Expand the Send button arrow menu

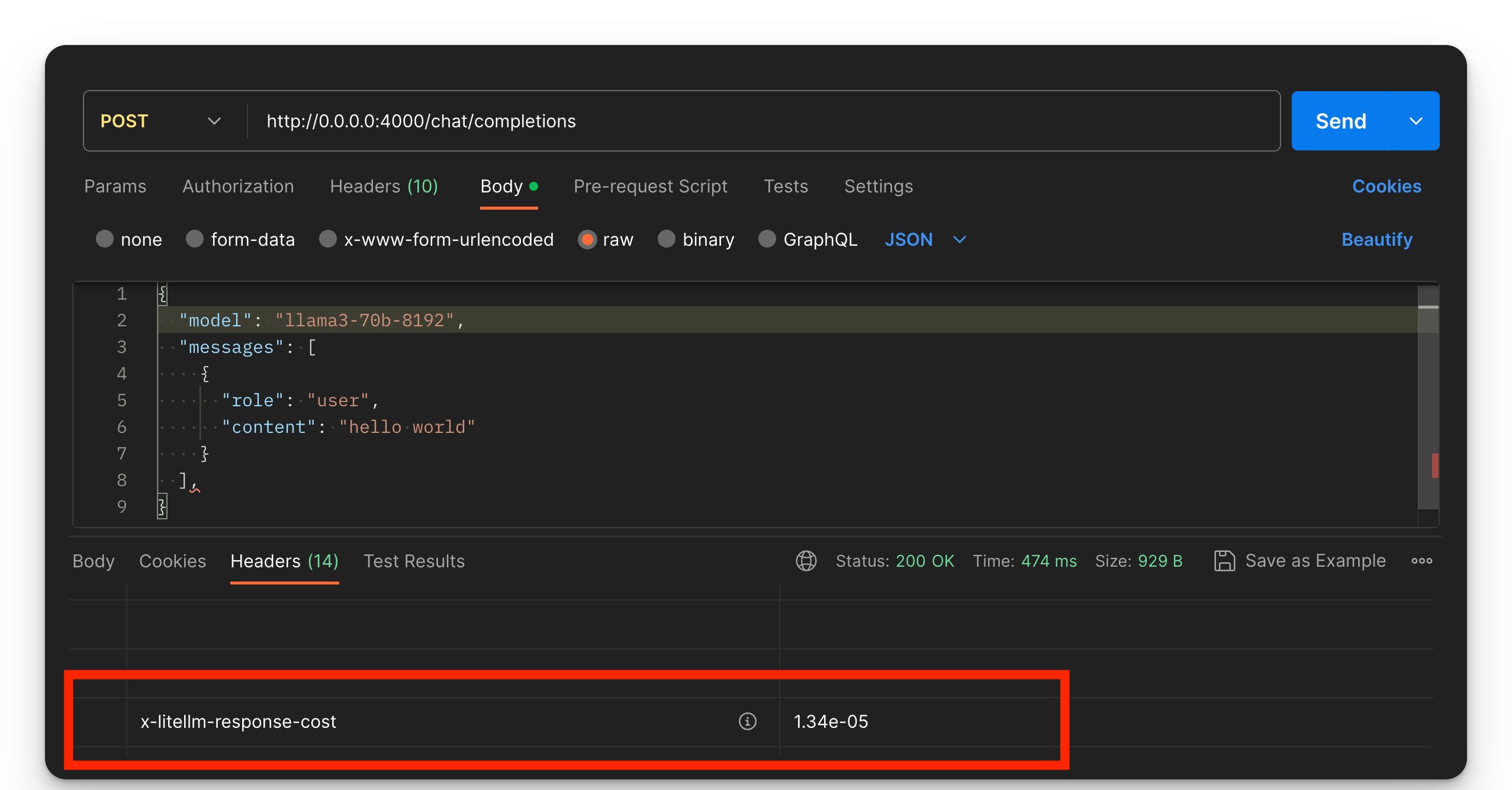click(x=1416, y=121)
